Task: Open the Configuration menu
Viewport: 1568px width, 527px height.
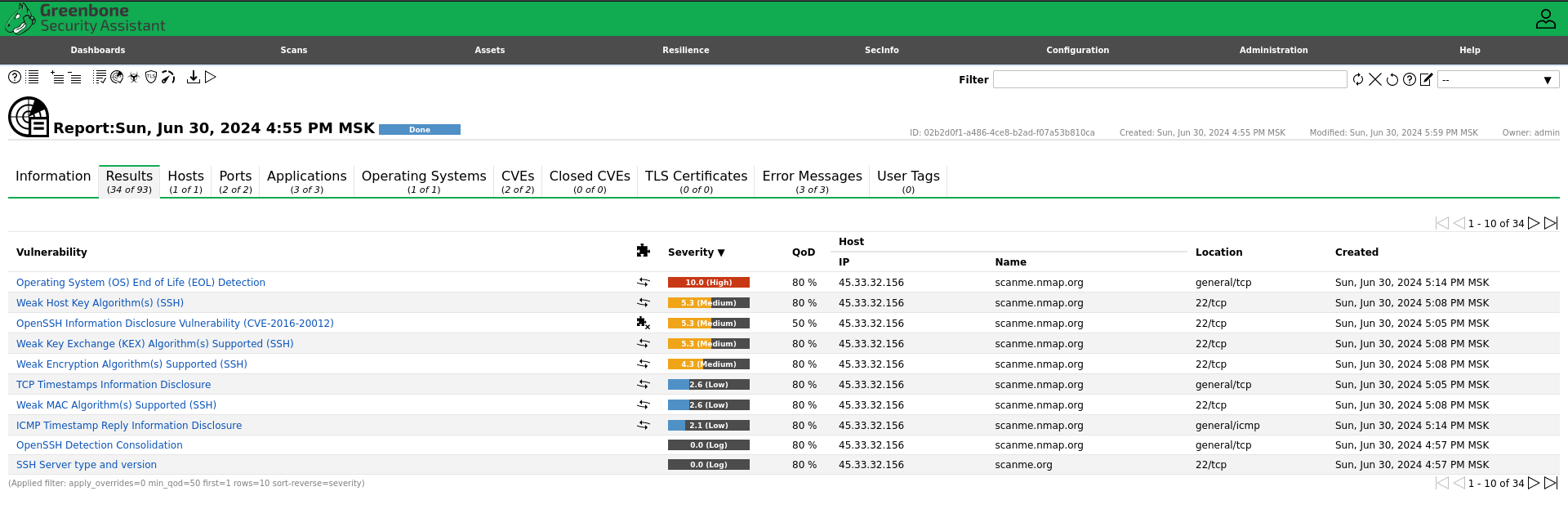Action: [x=1077, y=50]
